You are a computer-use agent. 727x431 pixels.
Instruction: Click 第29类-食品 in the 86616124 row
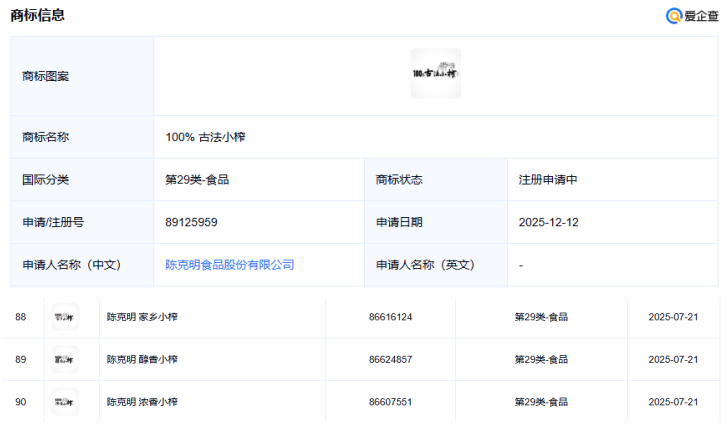pyautogui.click(x=541, y=317)
